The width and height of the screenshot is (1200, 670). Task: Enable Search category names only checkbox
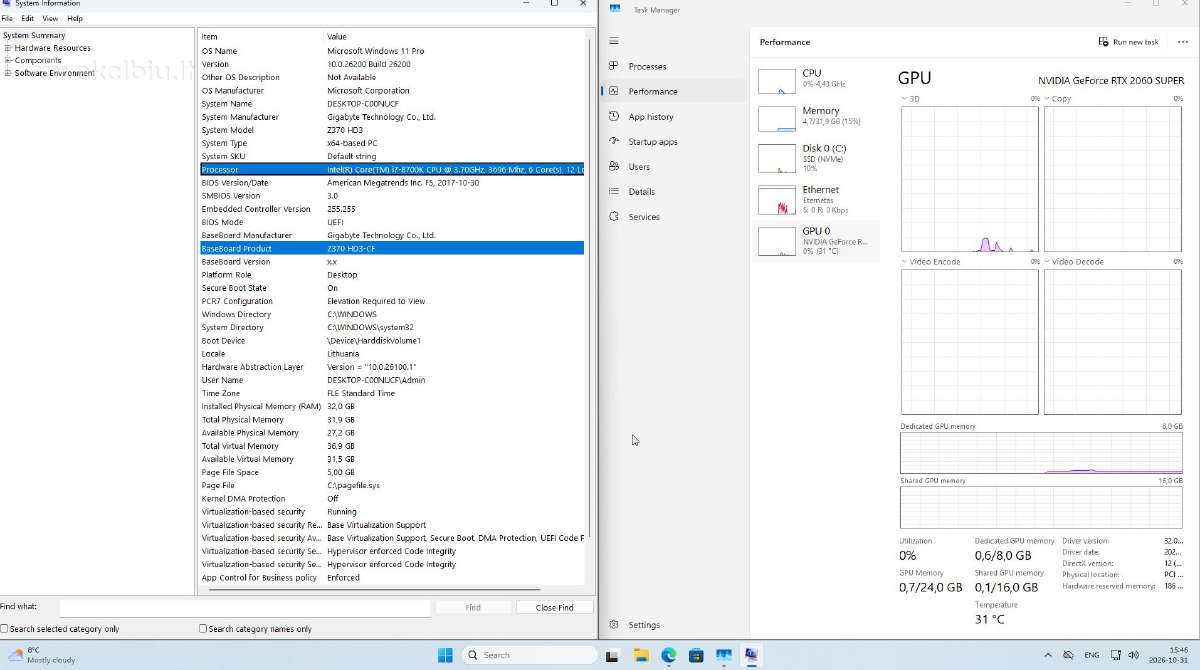click(203, 629)
